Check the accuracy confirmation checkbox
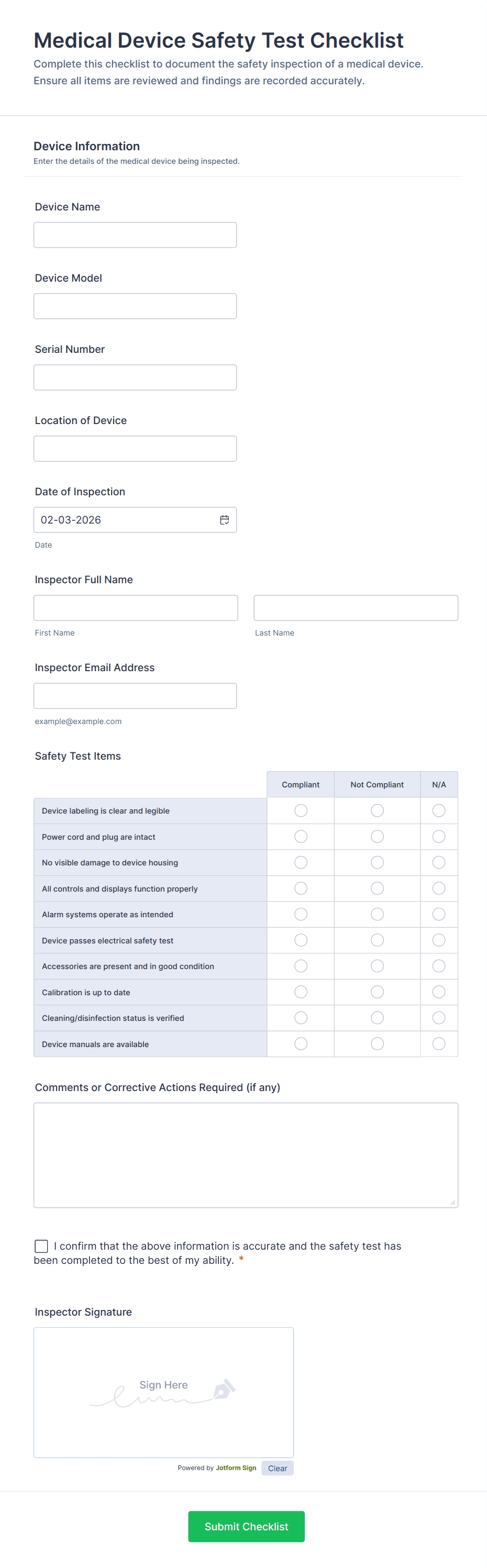Viewport: 487px width, 1568px height. pyautogui.click(x=41, y=1246)
